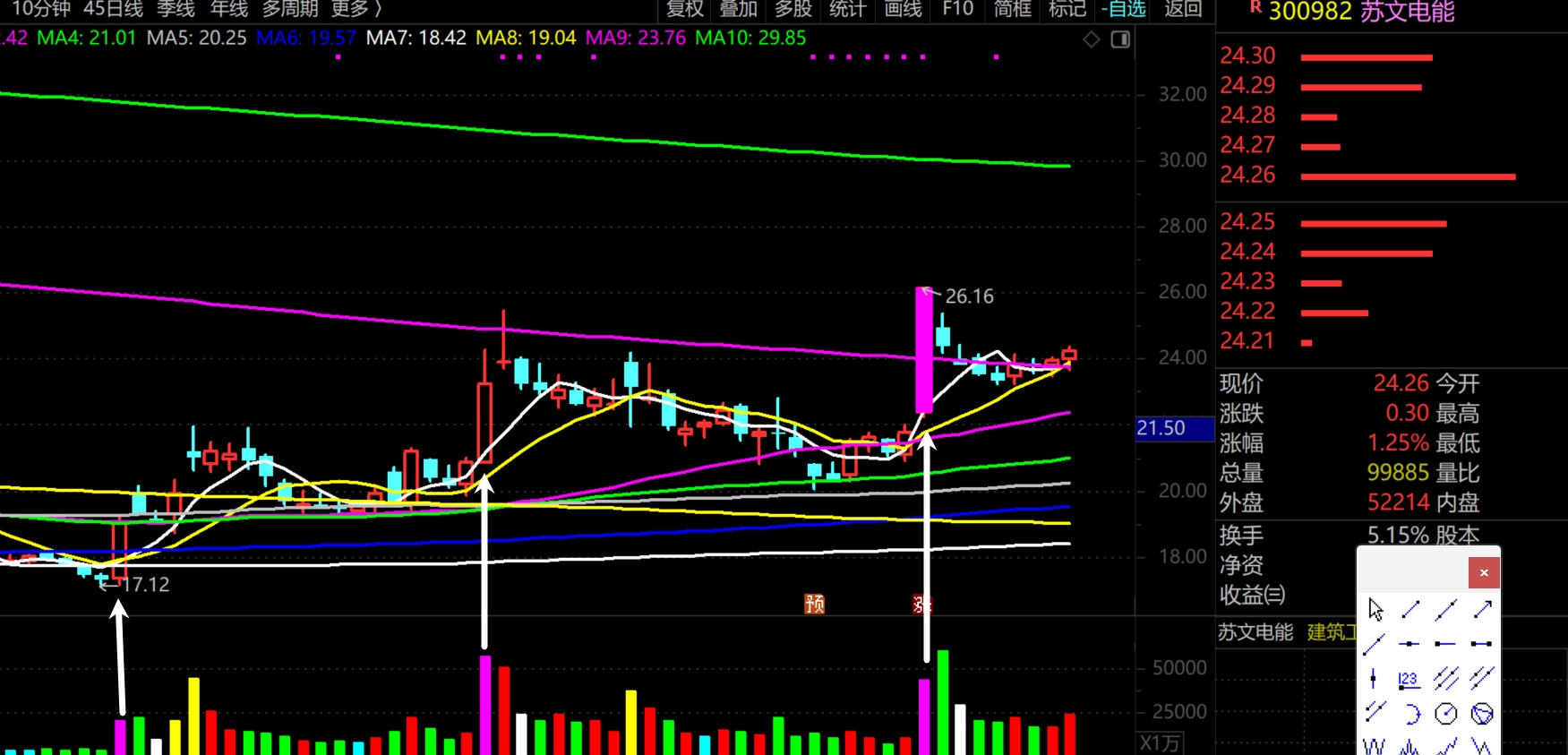The width and height of the screenshot is (1568, 755).
Task: Click the horizontal ray line tool
Action: coord(1444,644)
